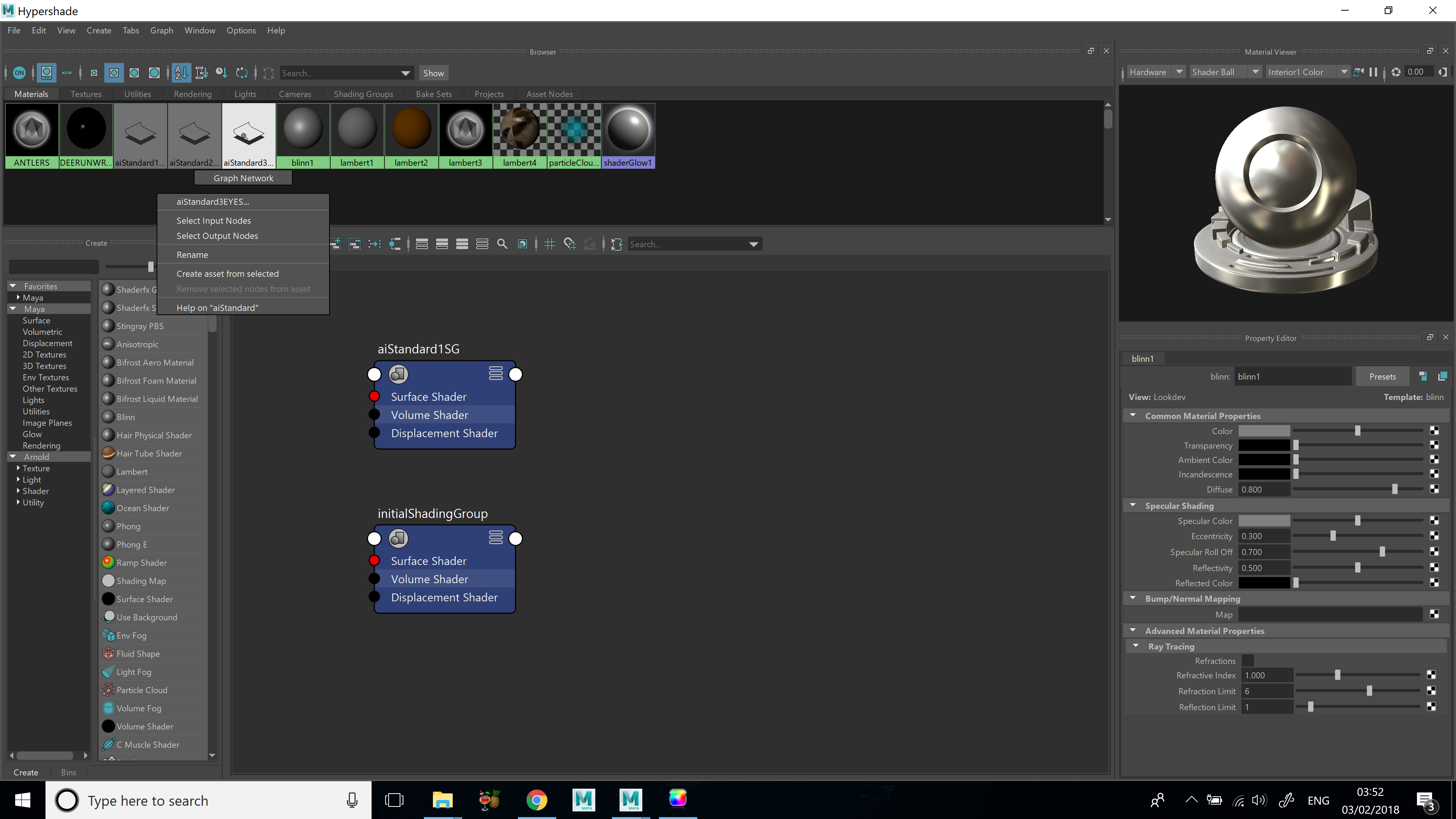Select the Ramp Shader node in Create list
The width and height of the screenshot is (1456, 819).
click(x=141, y=562)
